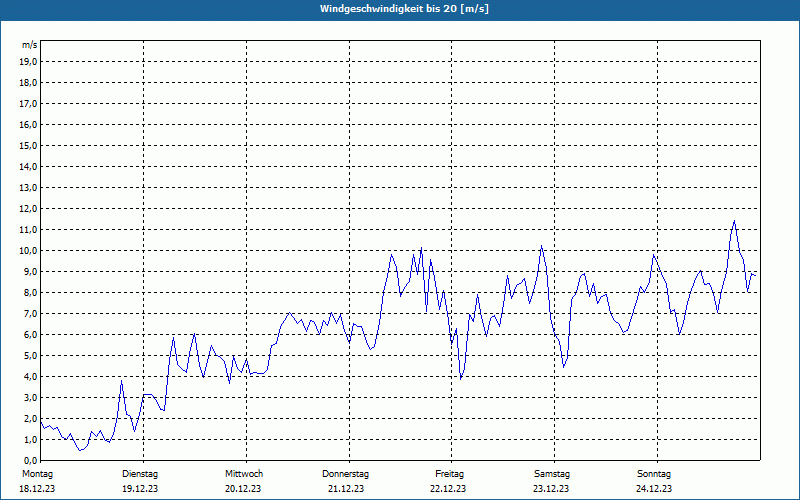Click the m/s unit label

tap(30, 45)
